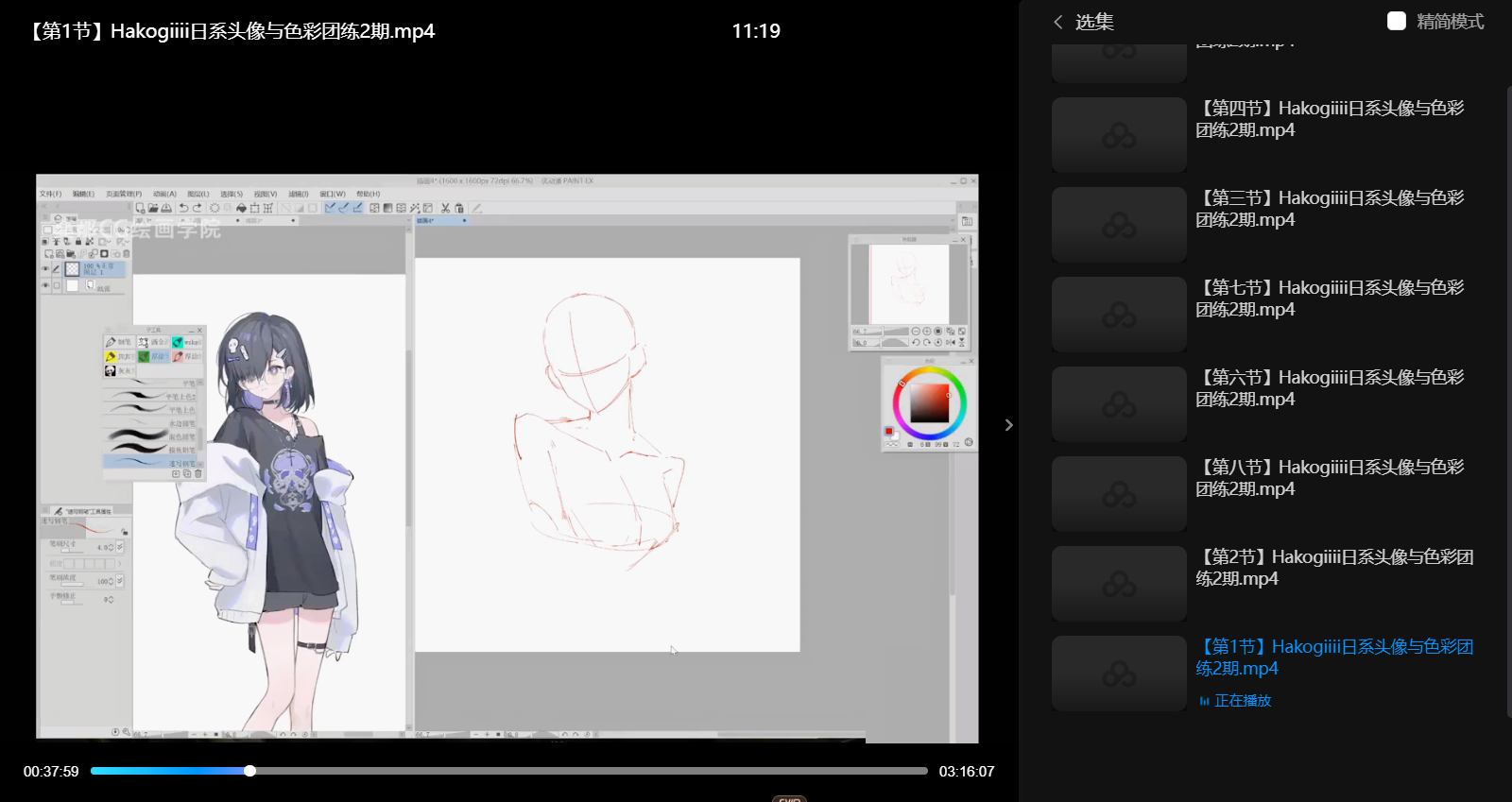Click the navigator zoom slider
Image resolution: width=1512 pixels, height=802 pixels.
[881, 332]
